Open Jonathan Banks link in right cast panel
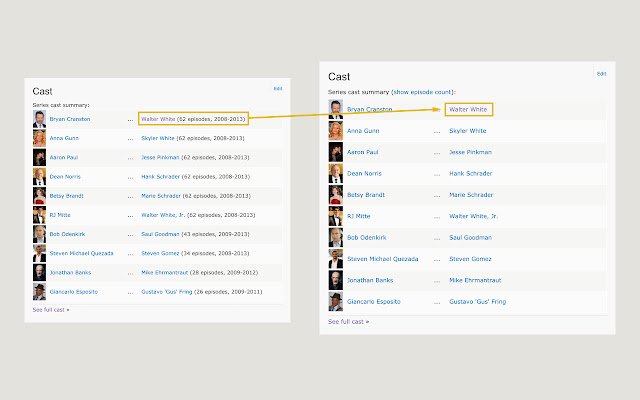The width and height of the screenshot is (640, 400). tap(370, 280)
